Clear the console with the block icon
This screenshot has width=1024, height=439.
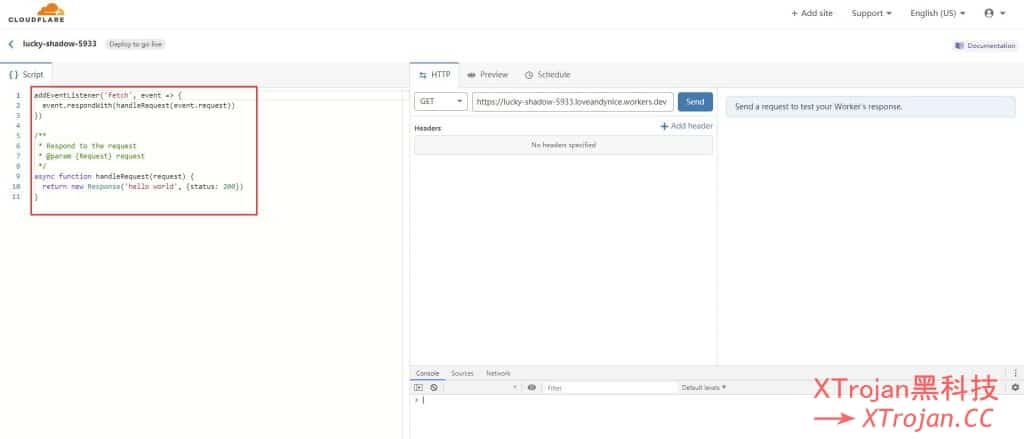click(433, 387)
